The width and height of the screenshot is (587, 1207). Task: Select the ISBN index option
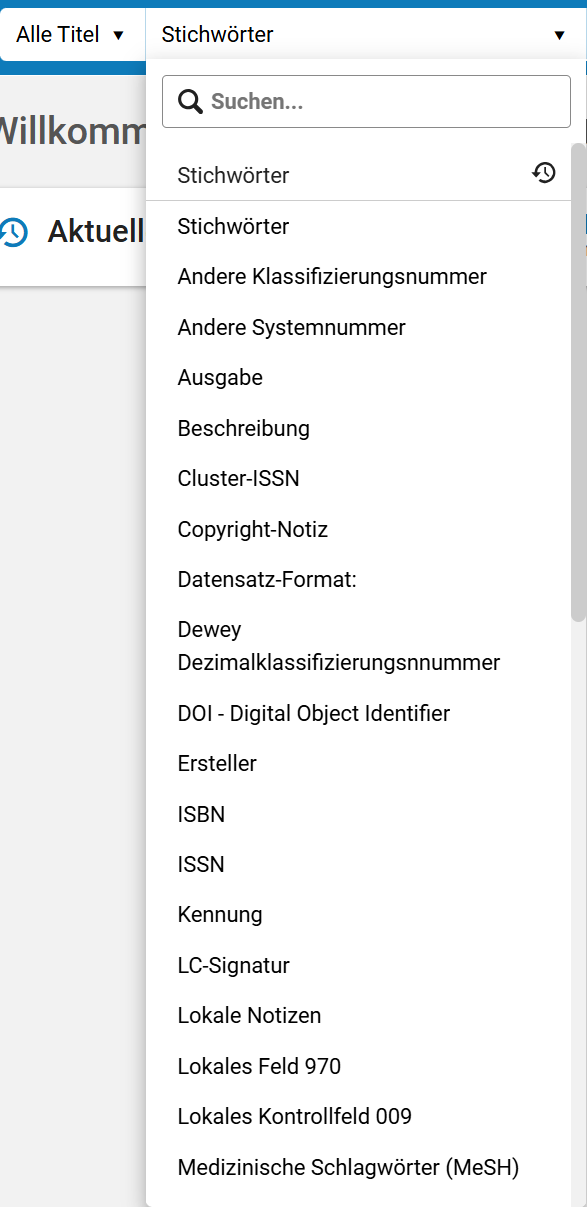[x=358, y=814]
